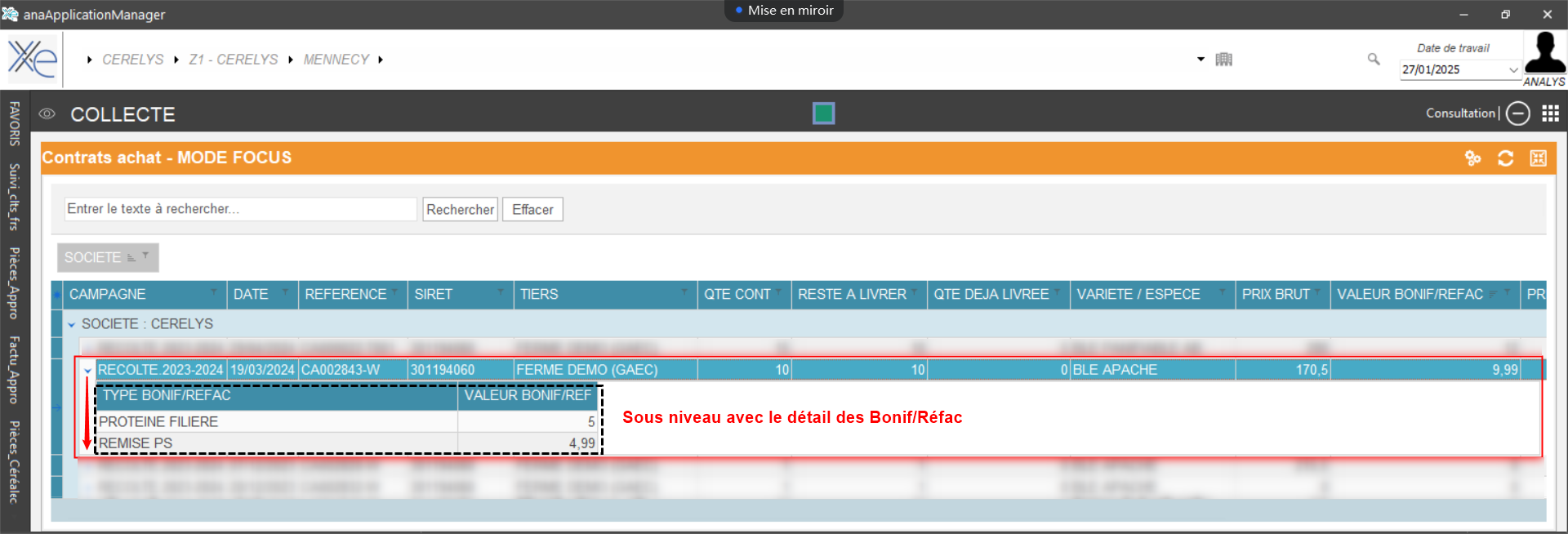The height and width of the screenshot is (534, 1568).
Task: Exit focus mode with the shrink icon
Action: [x=1538, y=158]
